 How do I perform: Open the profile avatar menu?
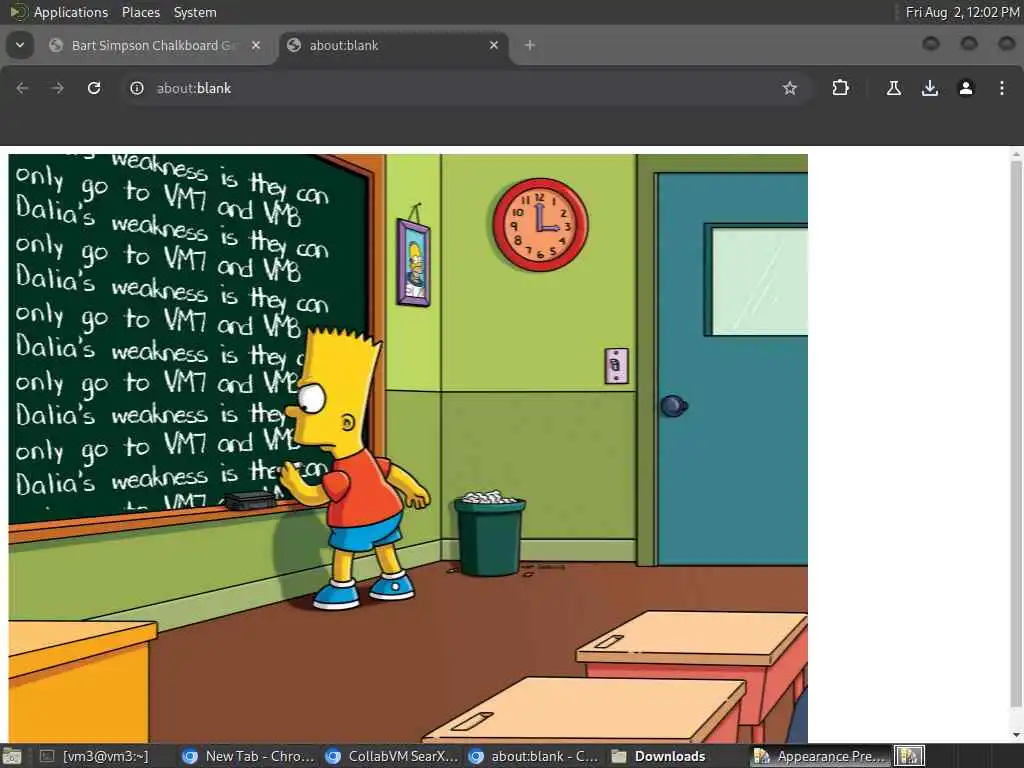point(966,88)
